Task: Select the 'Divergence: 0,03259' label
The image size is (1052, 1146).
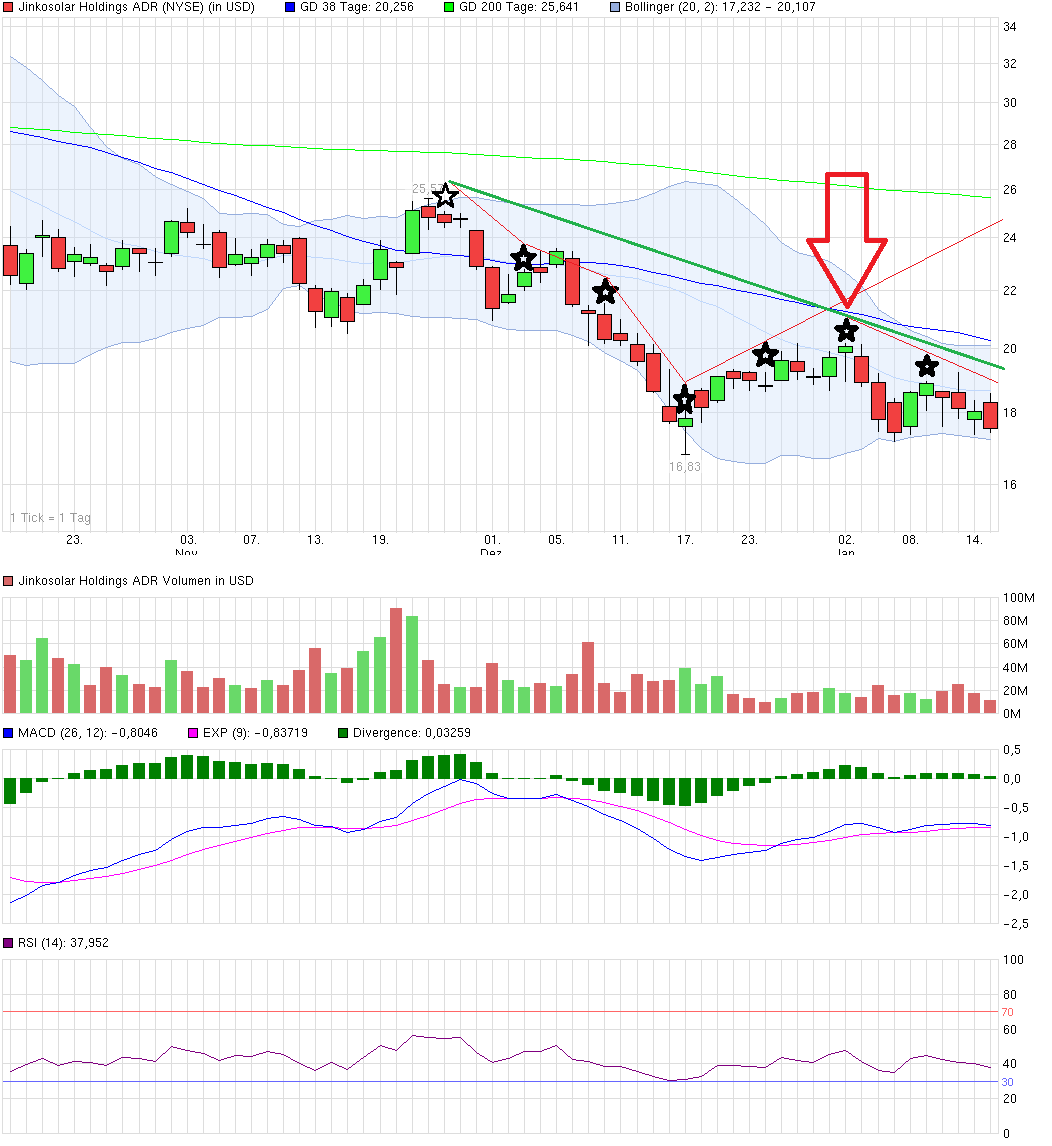Action: pos(412,733)
